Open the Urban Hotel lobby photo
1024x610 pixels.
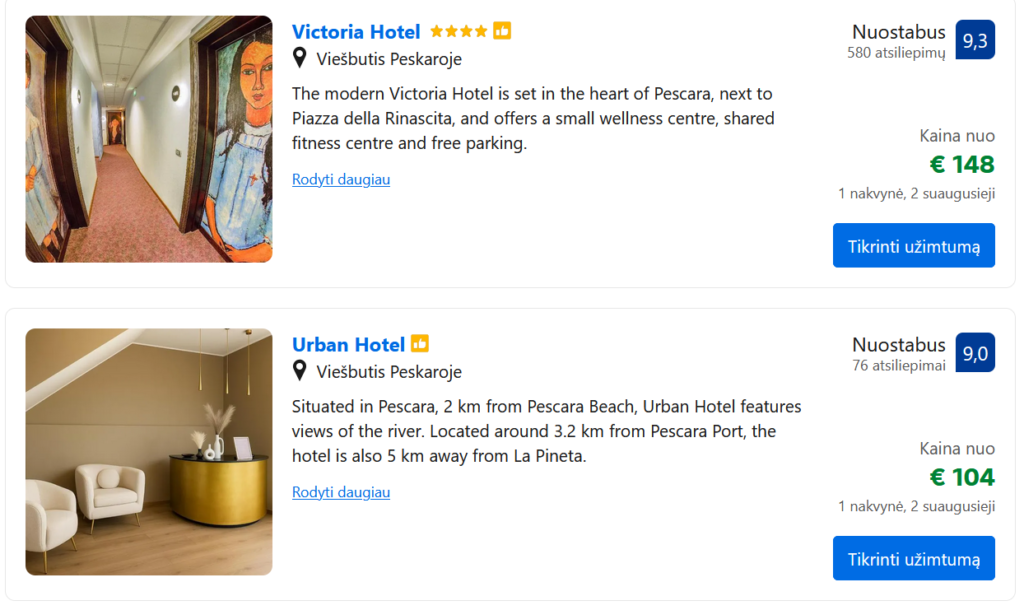[x=149, y=452]
